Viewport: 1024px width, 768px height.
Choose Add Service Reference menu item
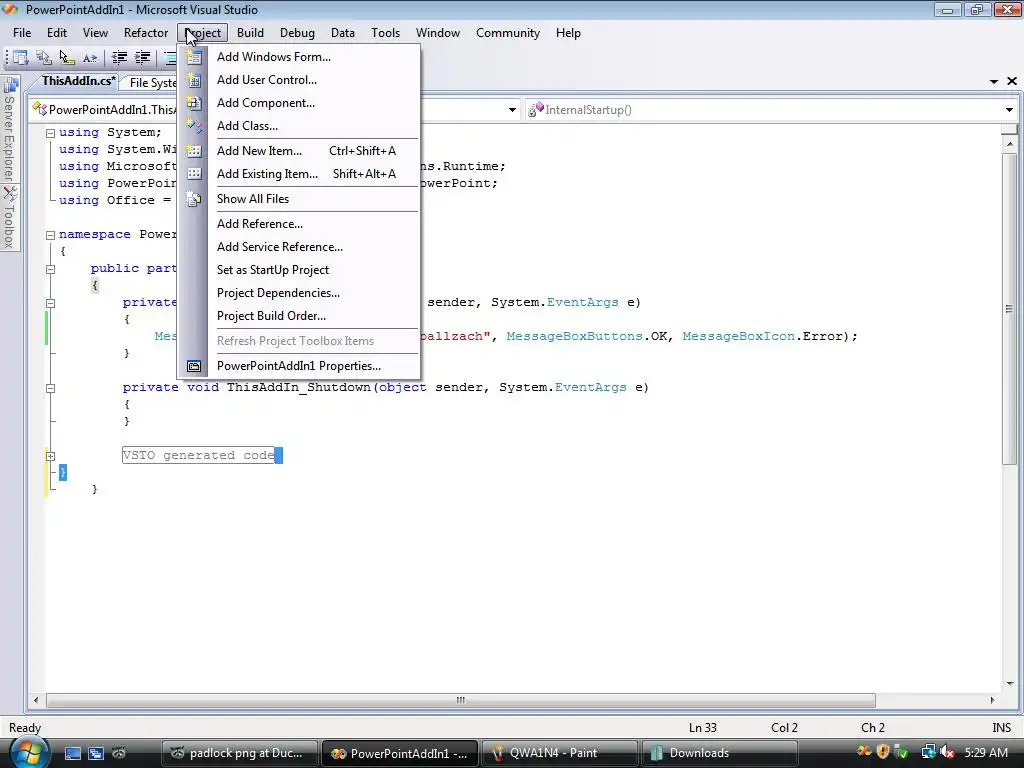(x=298, y=247)
